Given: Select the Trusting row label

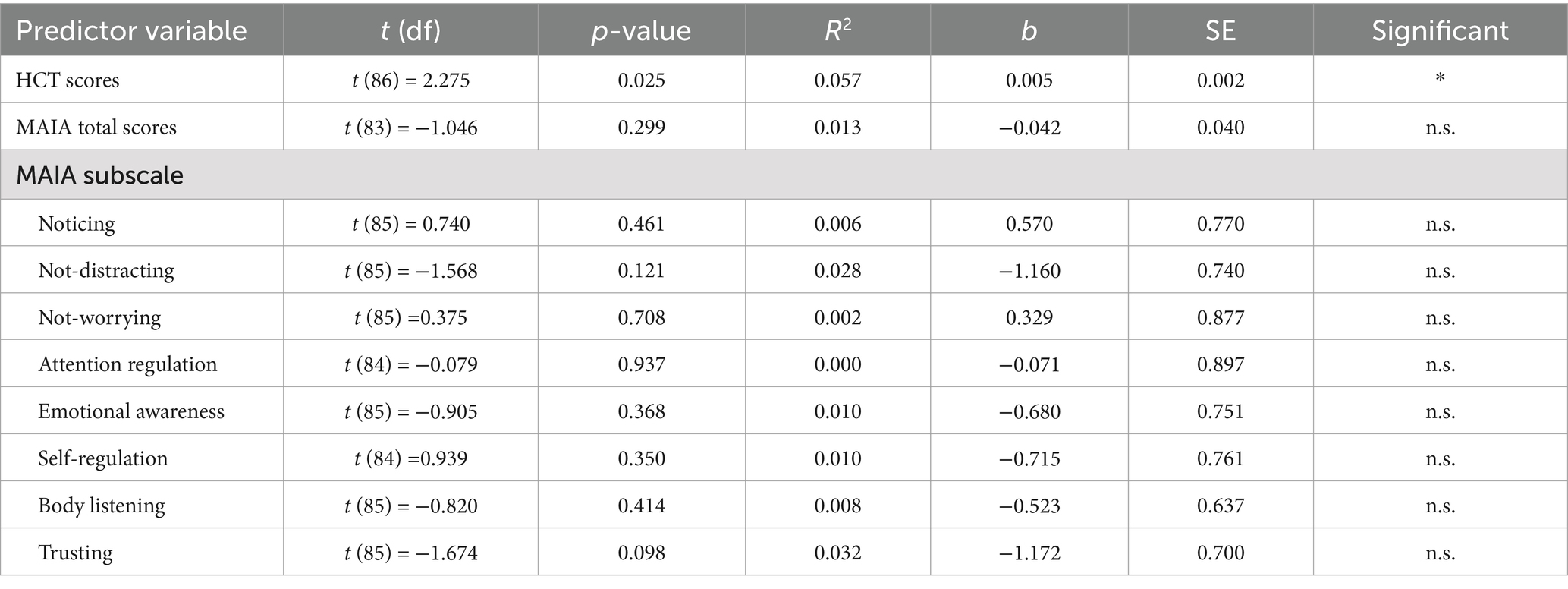Looking at the screenshot, I should click(75, 553).
